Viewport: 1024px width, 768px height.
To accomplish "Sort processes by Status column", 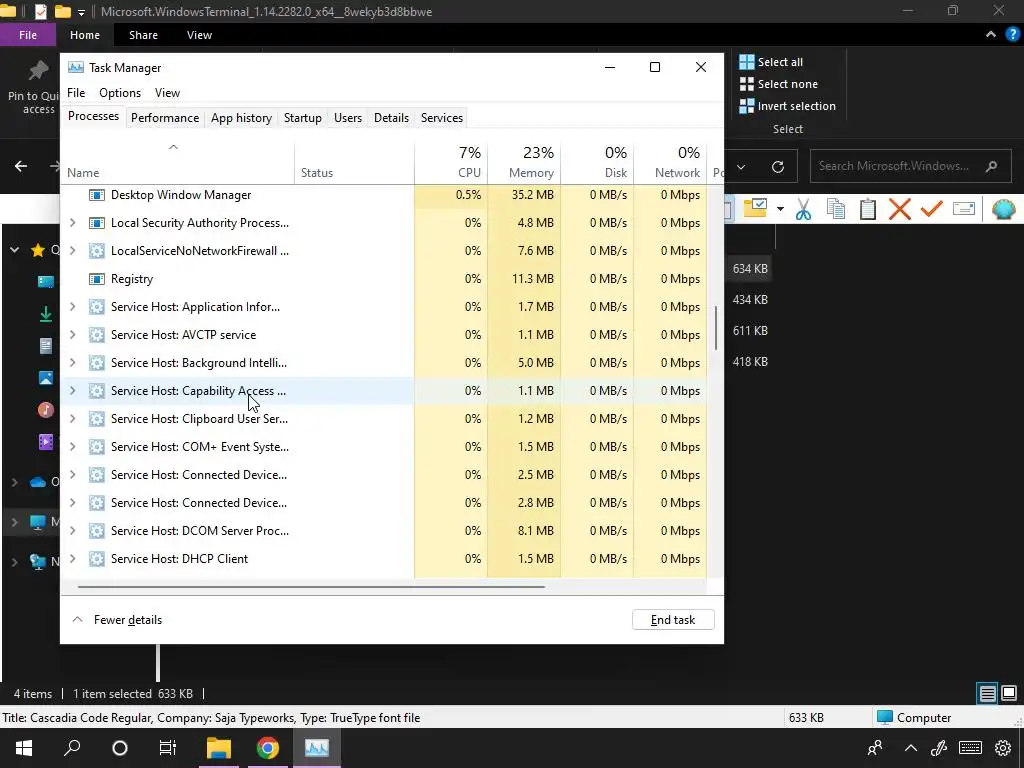I will pos(354,161).
